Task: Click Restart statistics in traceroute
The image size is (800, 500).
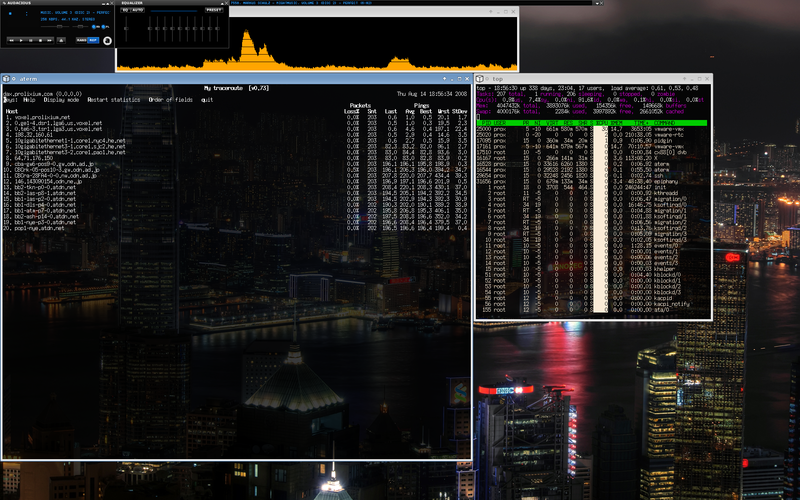Action: point(113,100)
